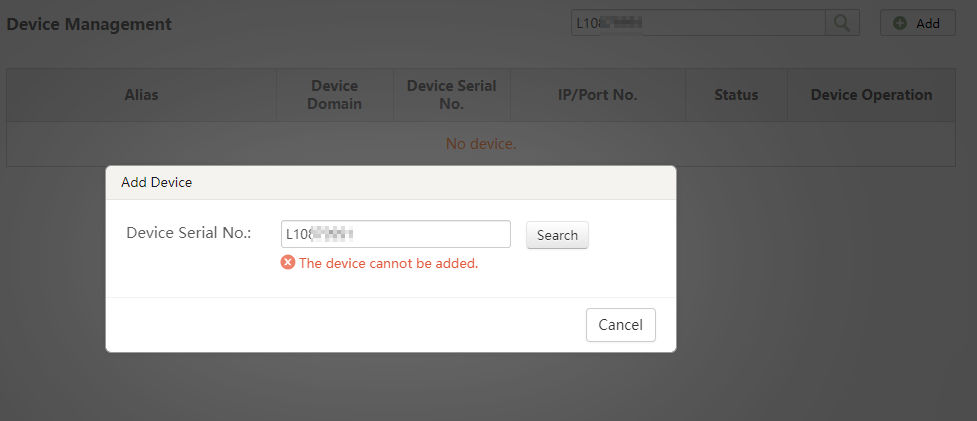This screenshot has height=421, width=977.
Task: Sort by Device Domain column header
Action: click(335, 95)
